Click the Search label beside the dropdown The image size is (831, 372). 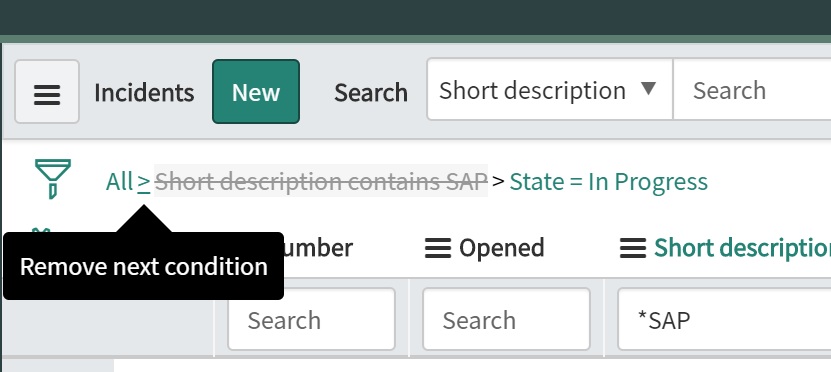click(x=371, y=93)
